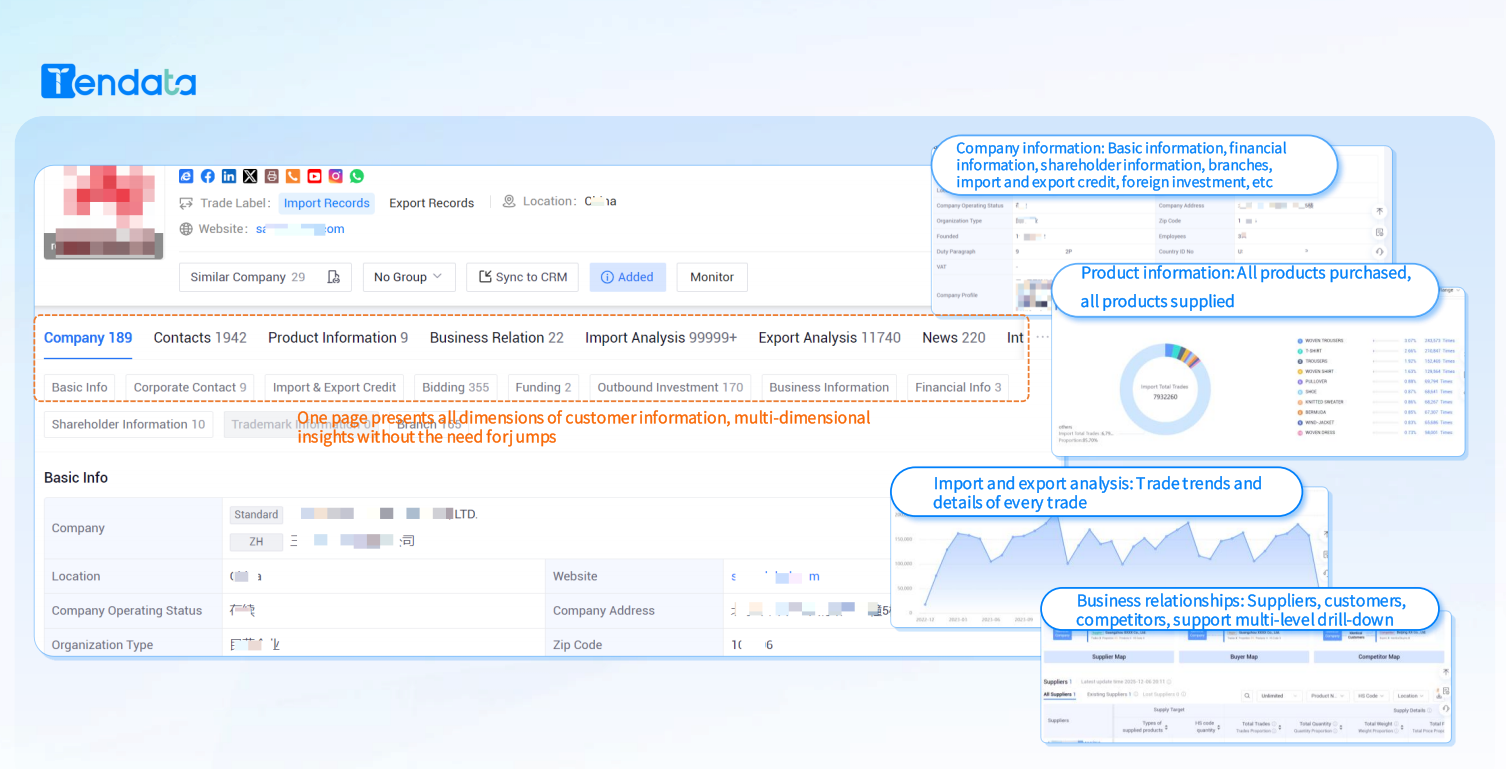The width and height of the screenshot is (1506, 769).
Task: Click the globe icon next to Website
Action: (186, 228)
